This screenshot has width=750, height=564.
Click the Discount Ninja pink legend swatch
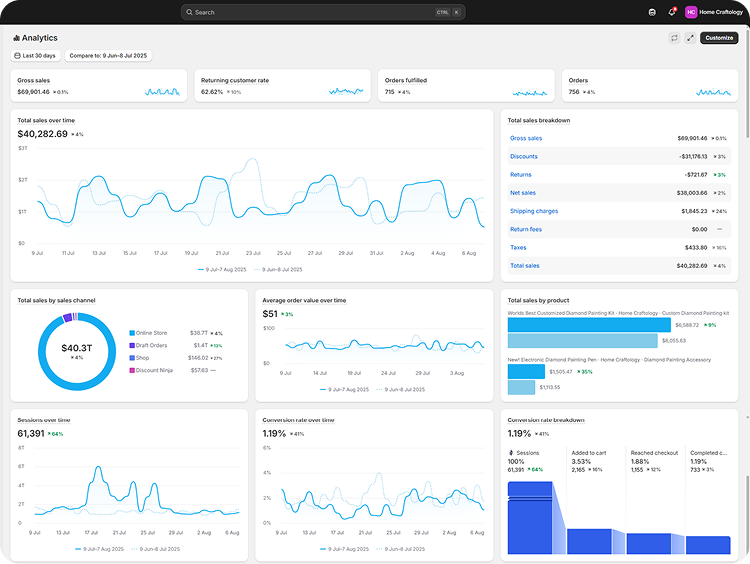[x=132, y=370]
